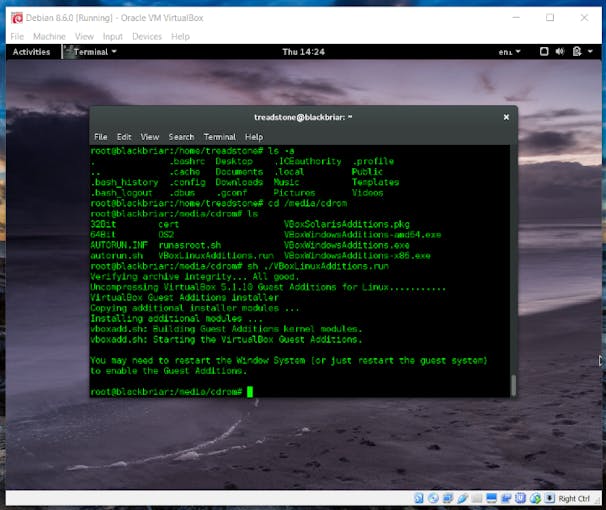
Task: Click VBoxWindowsAdditions-x86.exe in the listing
Action: click(x=357, y=256)
